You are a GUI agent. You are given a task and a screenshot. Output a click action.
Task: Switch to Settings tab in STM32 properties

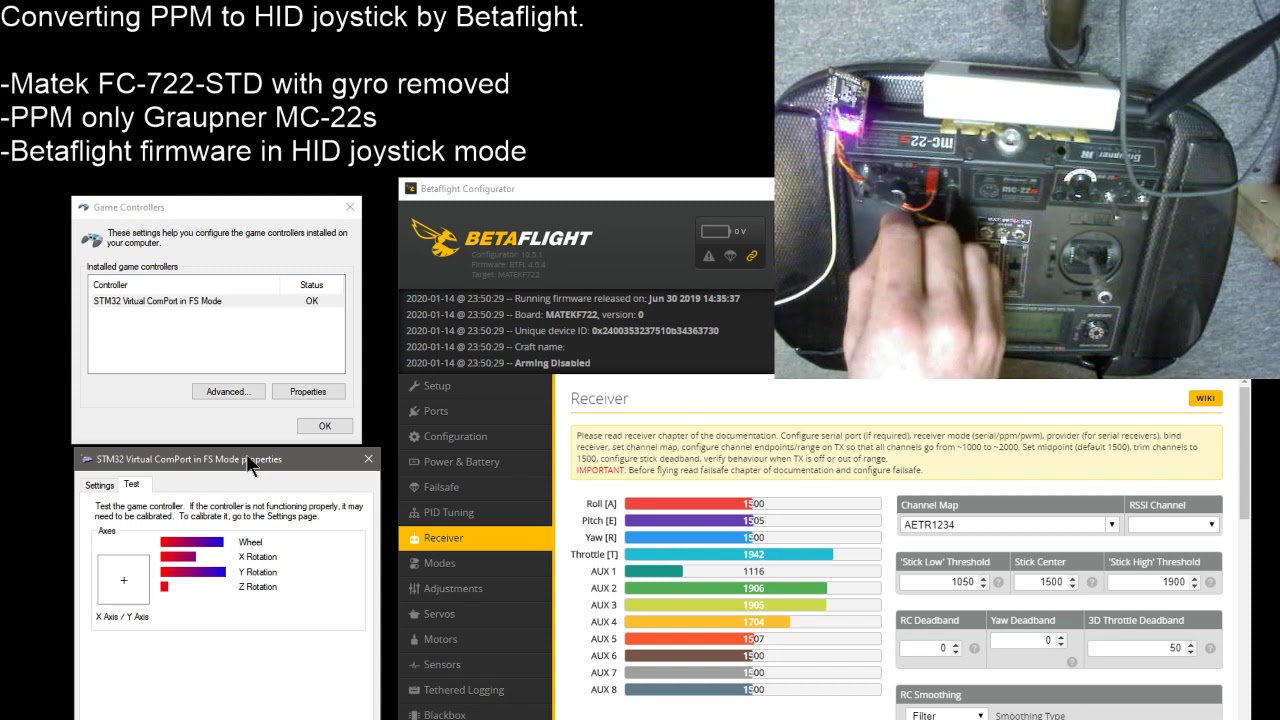99,485
